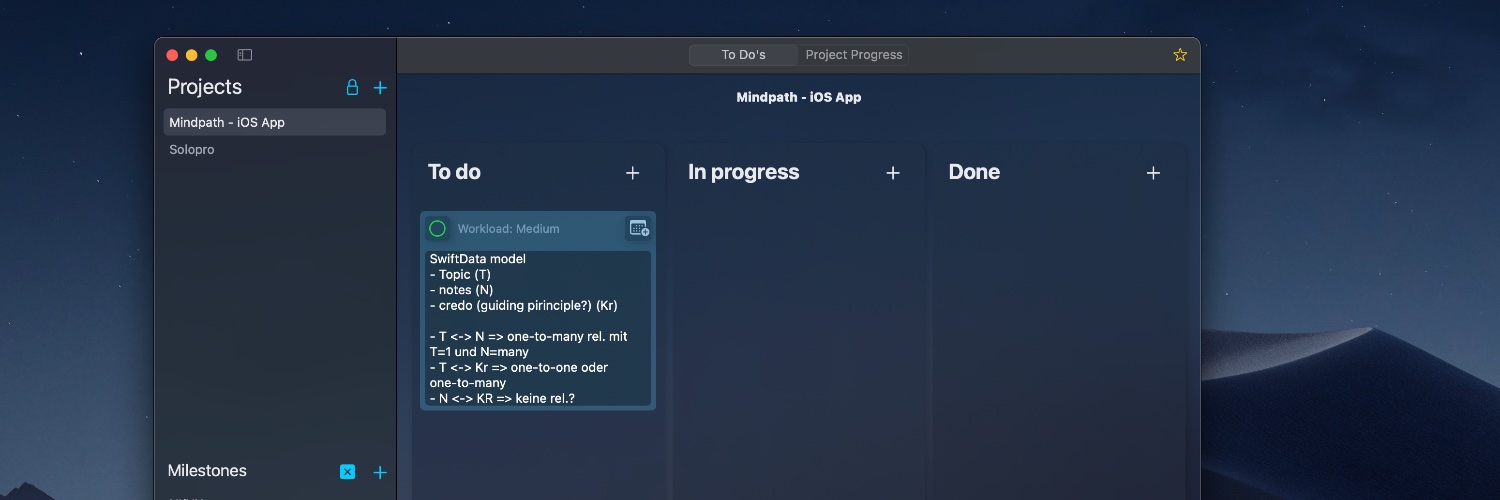Open the calendar schedule icon on task card

point(639,229)
